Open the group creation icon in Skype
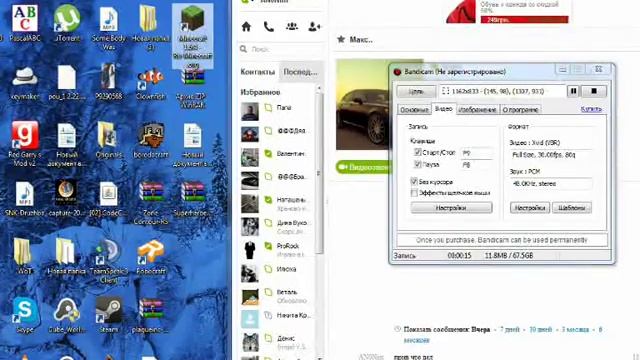 [x=292, y=27]
